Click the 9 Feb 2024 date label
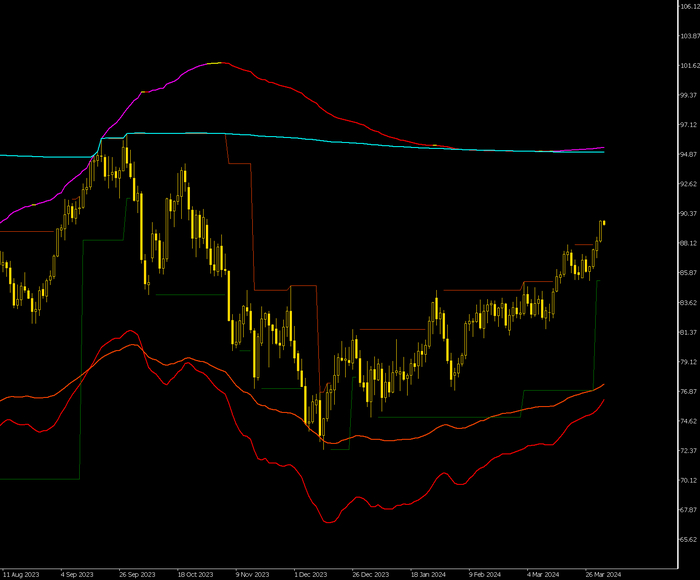 (x=485, y=575)
